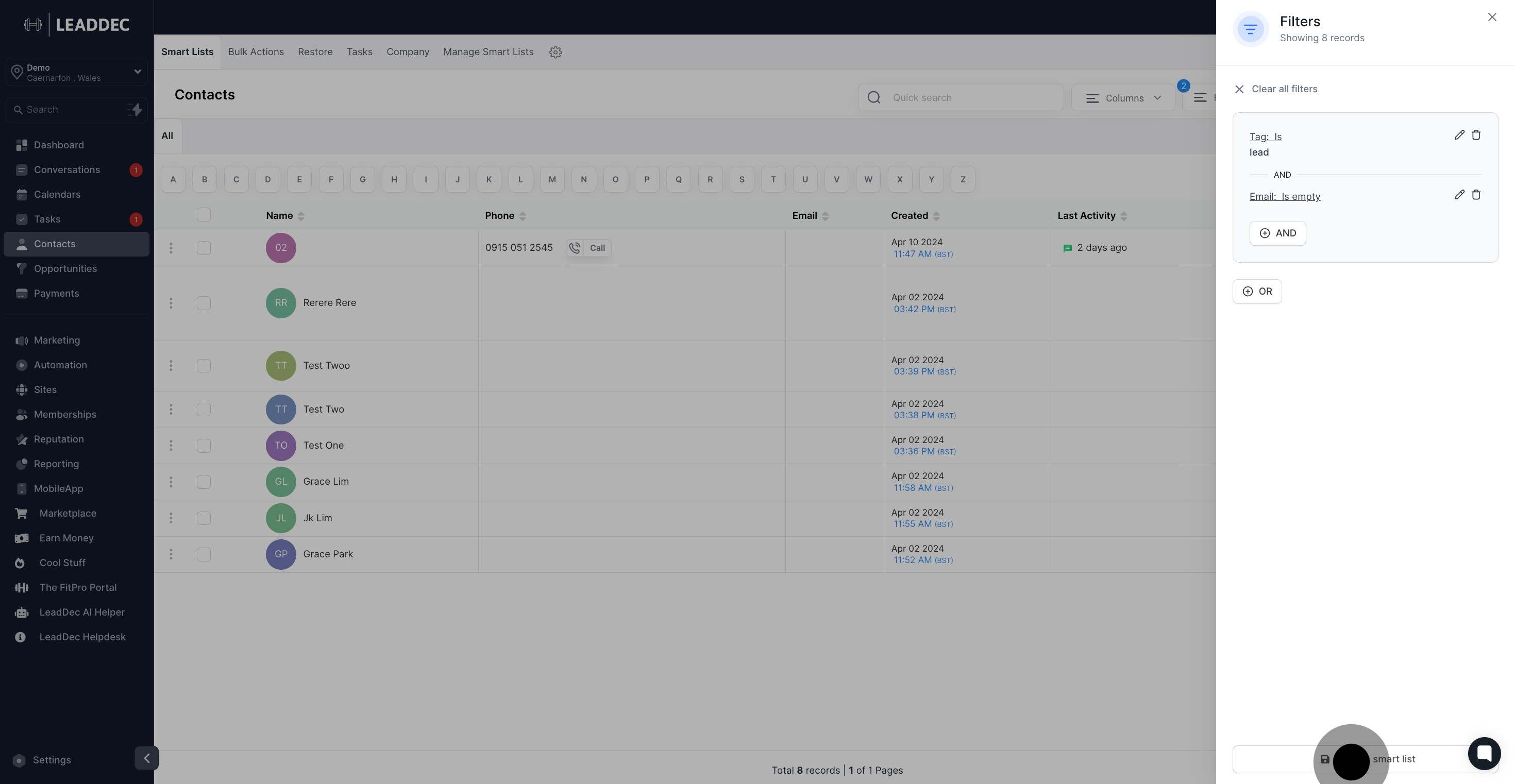Open the smart list settings gear
Screen dimensions: 1515x784
tap(555, 53)
